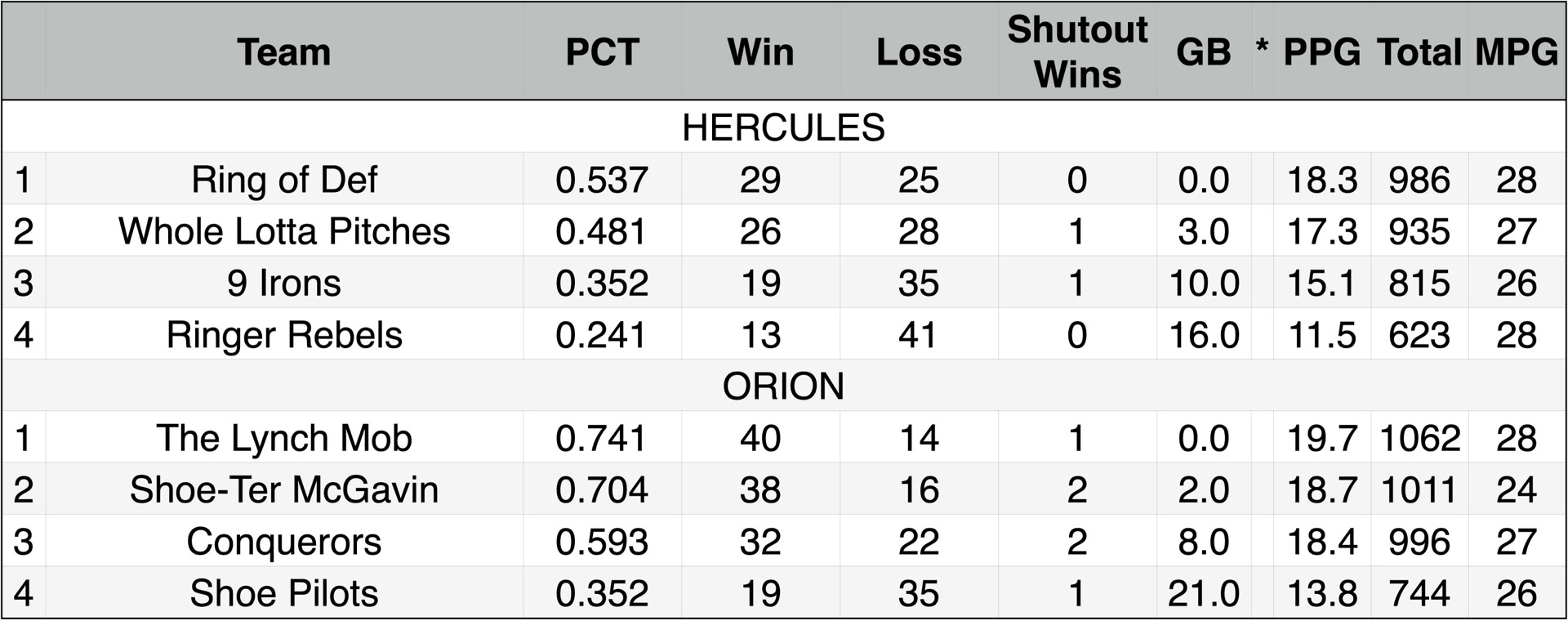Click the MPG column header

pos(1517,52)
